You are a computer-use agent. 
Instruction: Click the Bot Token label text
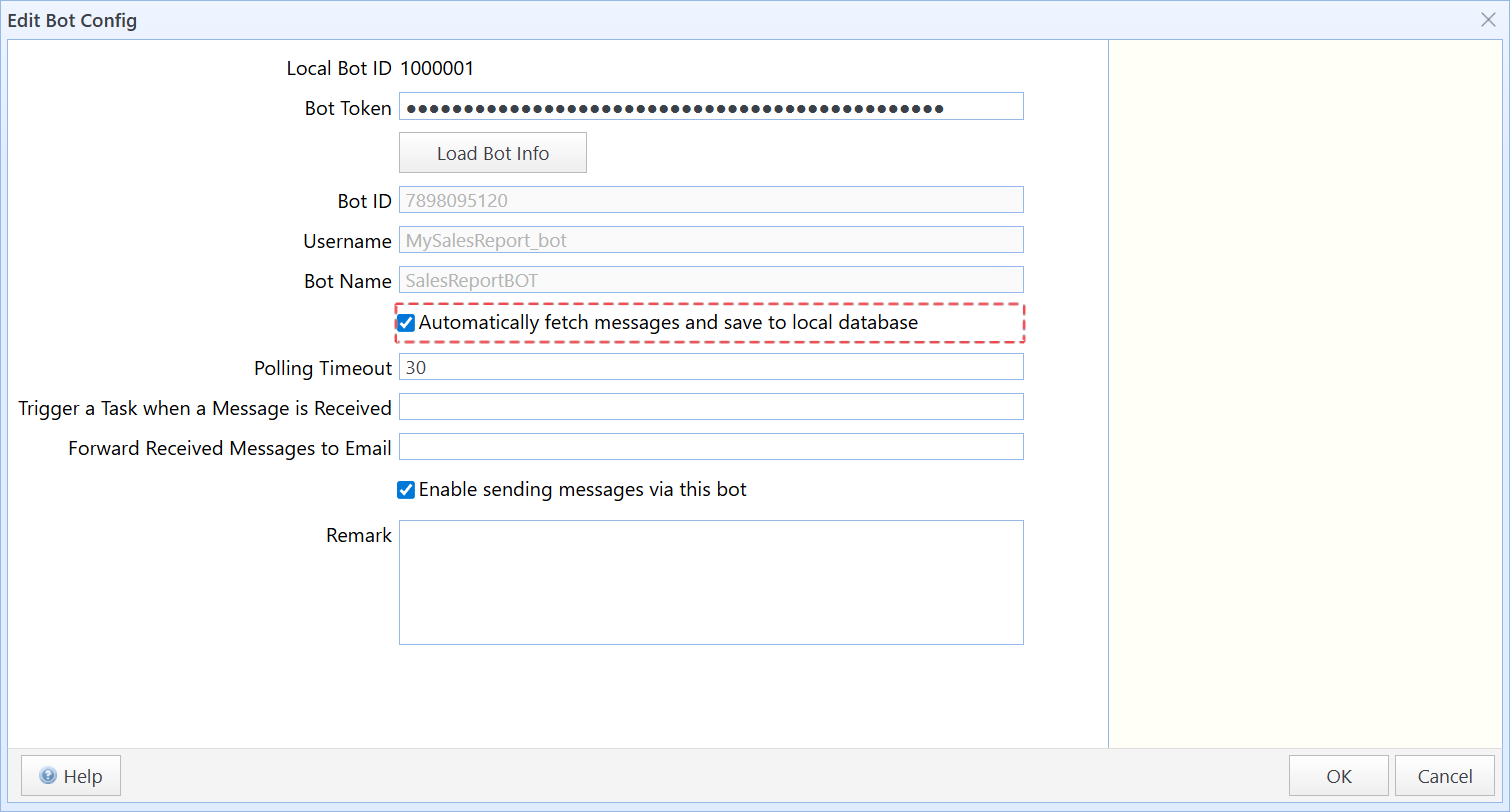pyautogui.click(x=348, y=108)
